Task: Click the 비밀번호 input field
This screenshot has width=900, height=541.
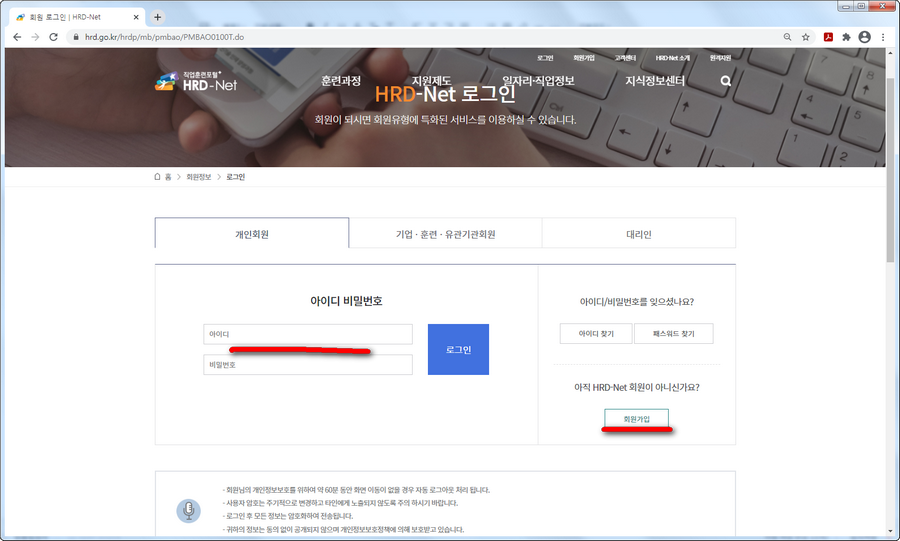Action: coord(308,364)
